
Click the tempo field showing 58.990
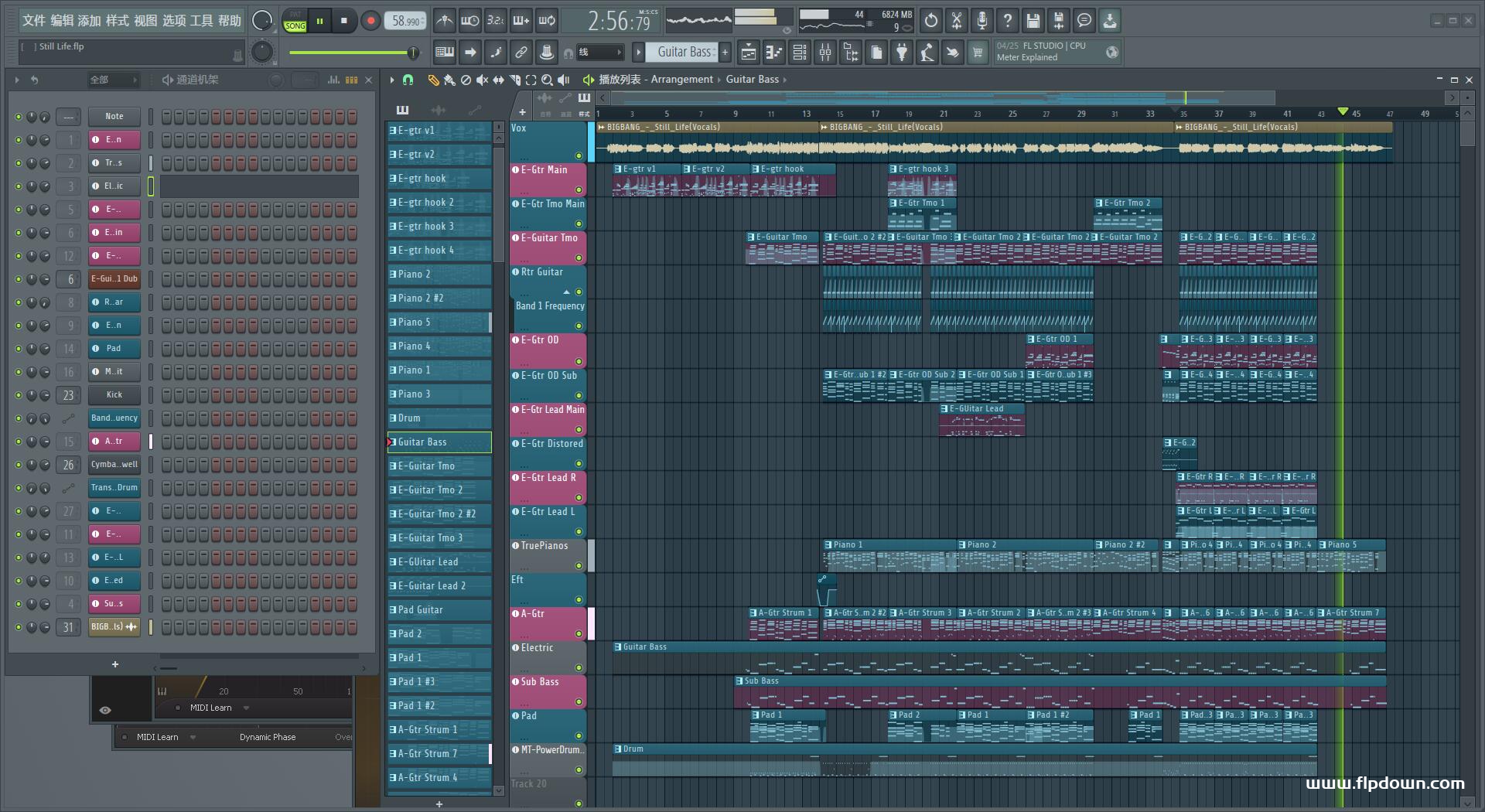tap(406, 21)
